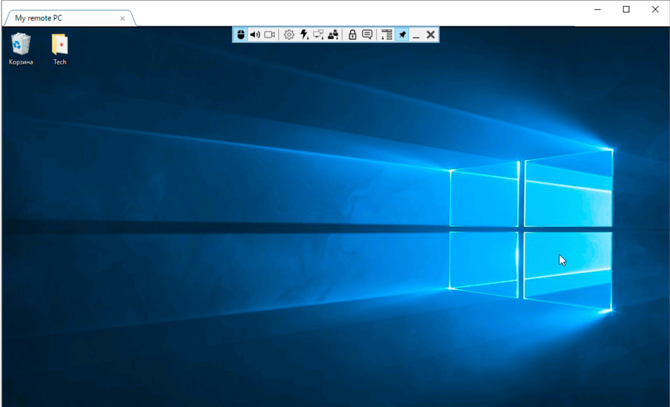Viewport: 670px width, 407px height.
Task: Minimize the viewer window
Action: tap(598, 9)
